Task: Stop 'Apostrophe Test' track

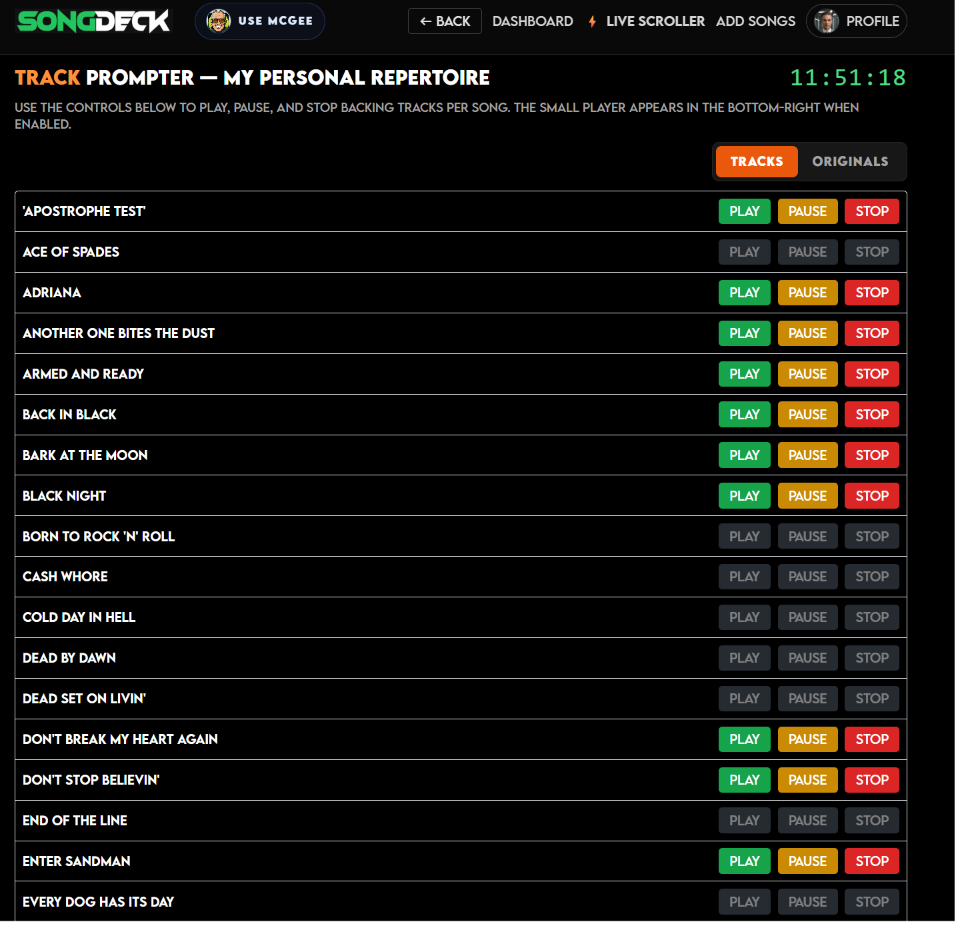Action: tap(872, 211)
